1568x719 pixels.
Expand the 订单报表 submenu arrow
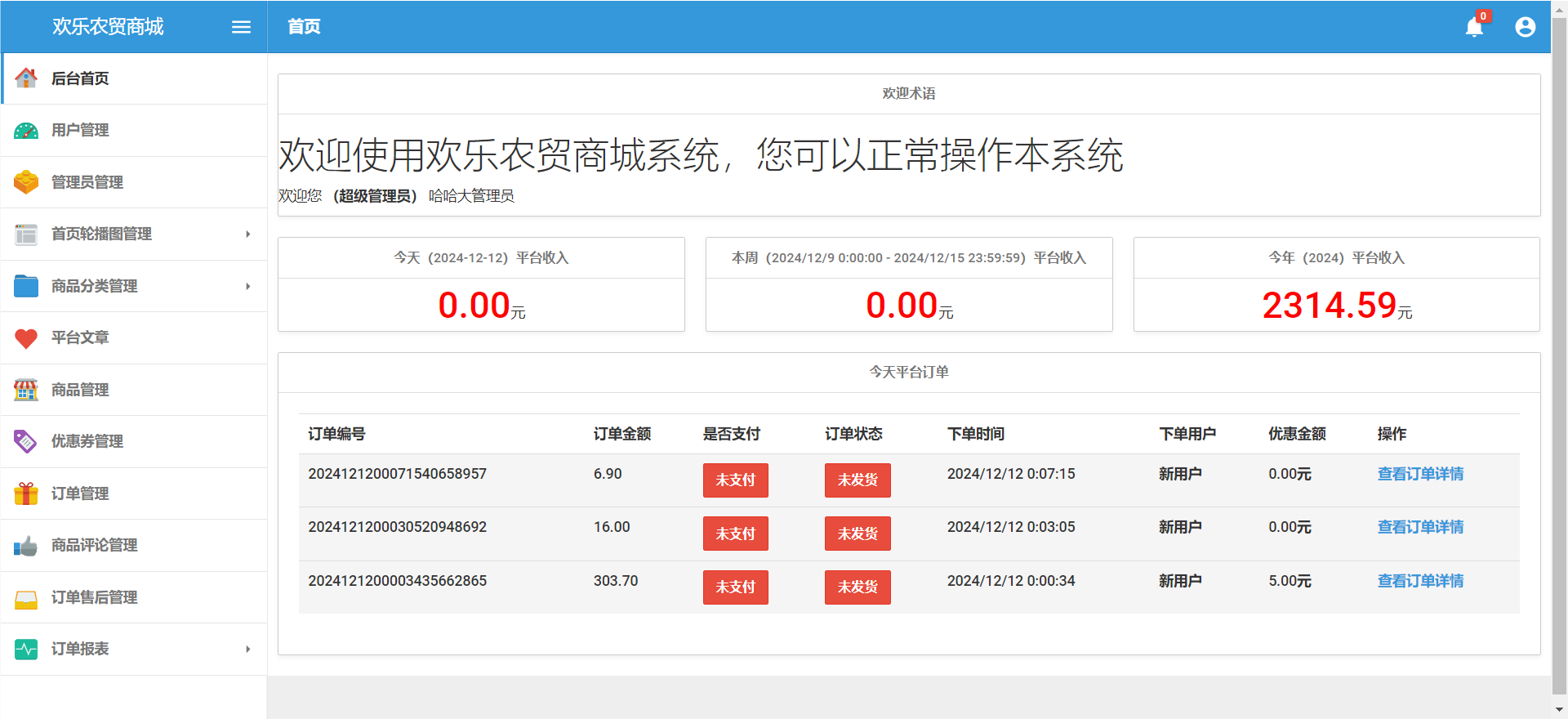click(247, 650)
